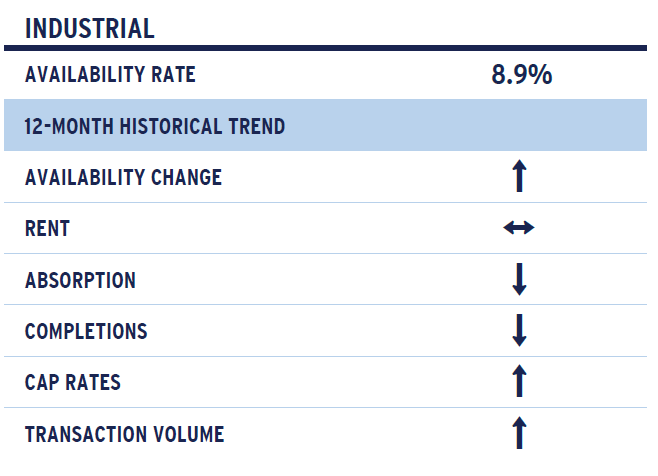Click the dark rule under INDUSTRIAL
The width and height of the screenshot is (658, 476).
(x=326, y=48)
